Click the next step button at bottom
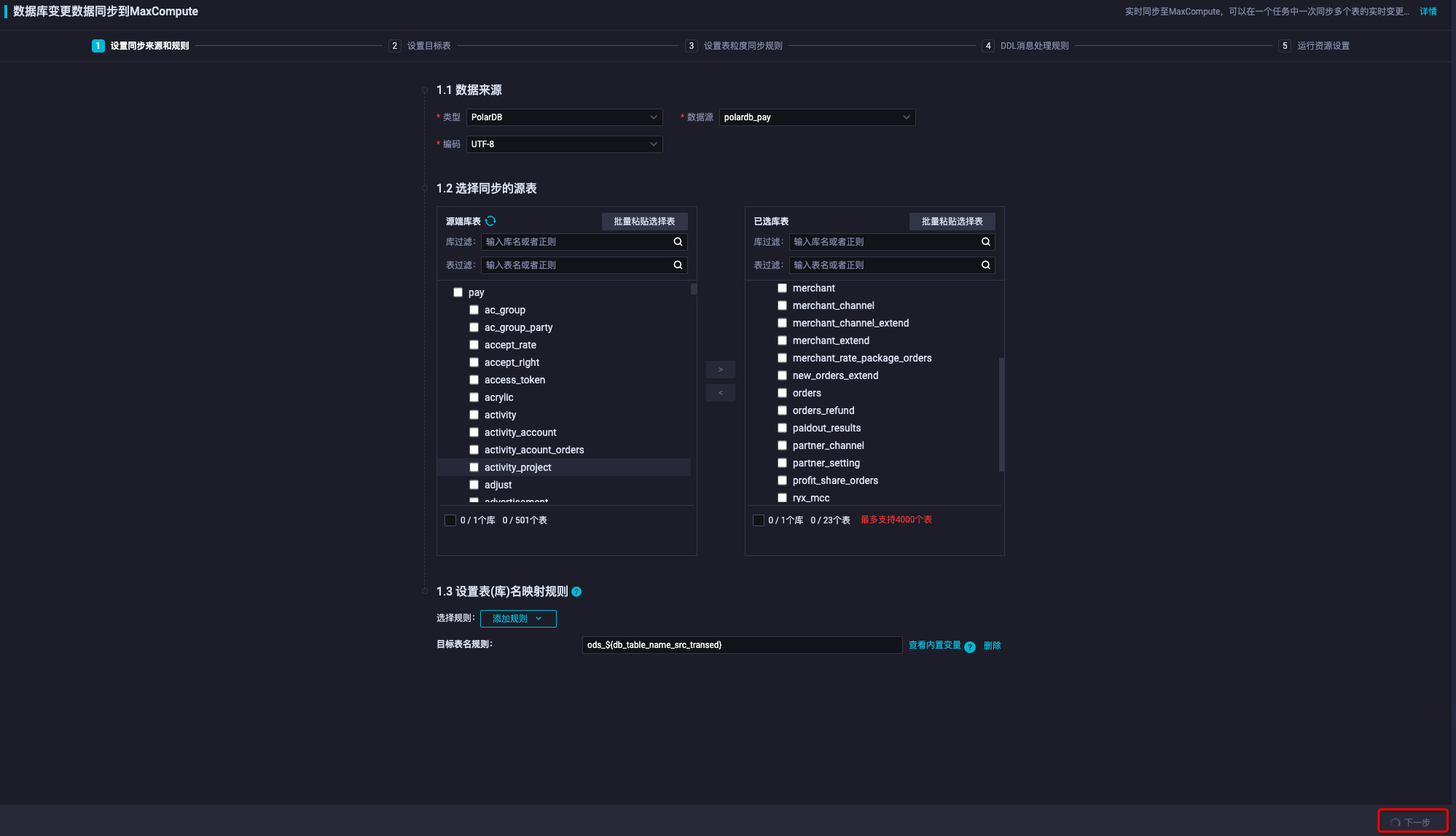 coord(1412,821)
